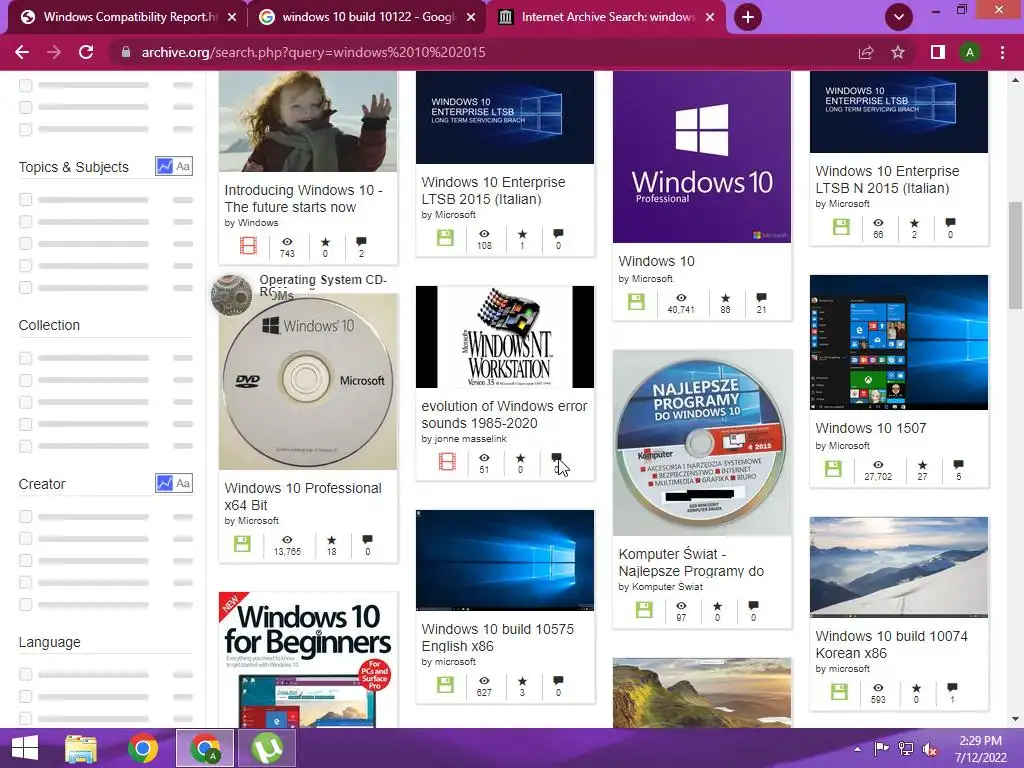Show Creator alphabetical list
Viewport: 1024px width, 768px height.
point(184,483)
